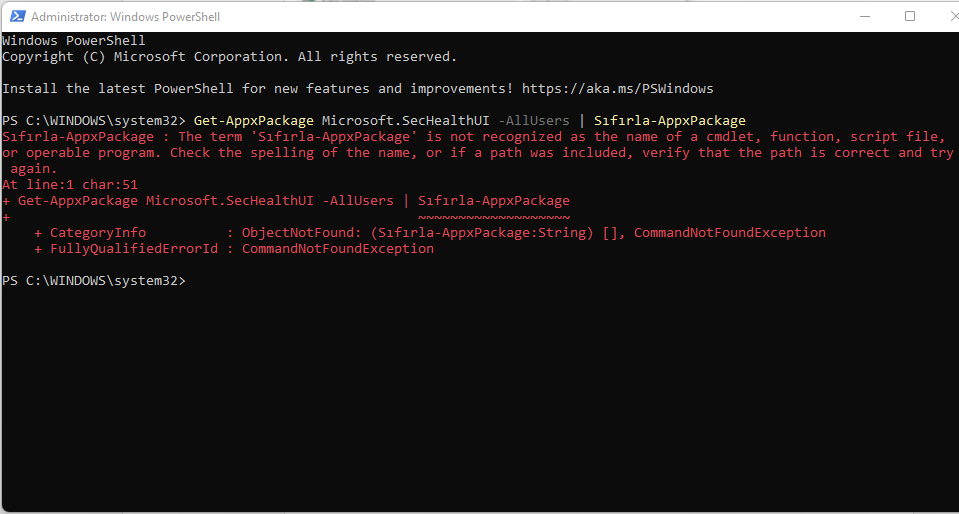Image resolution: width=959 pixels, height=514 pixels.
Task: Click the '-AllUsers' parameter in the command line
Action: (x=533, y=121)
